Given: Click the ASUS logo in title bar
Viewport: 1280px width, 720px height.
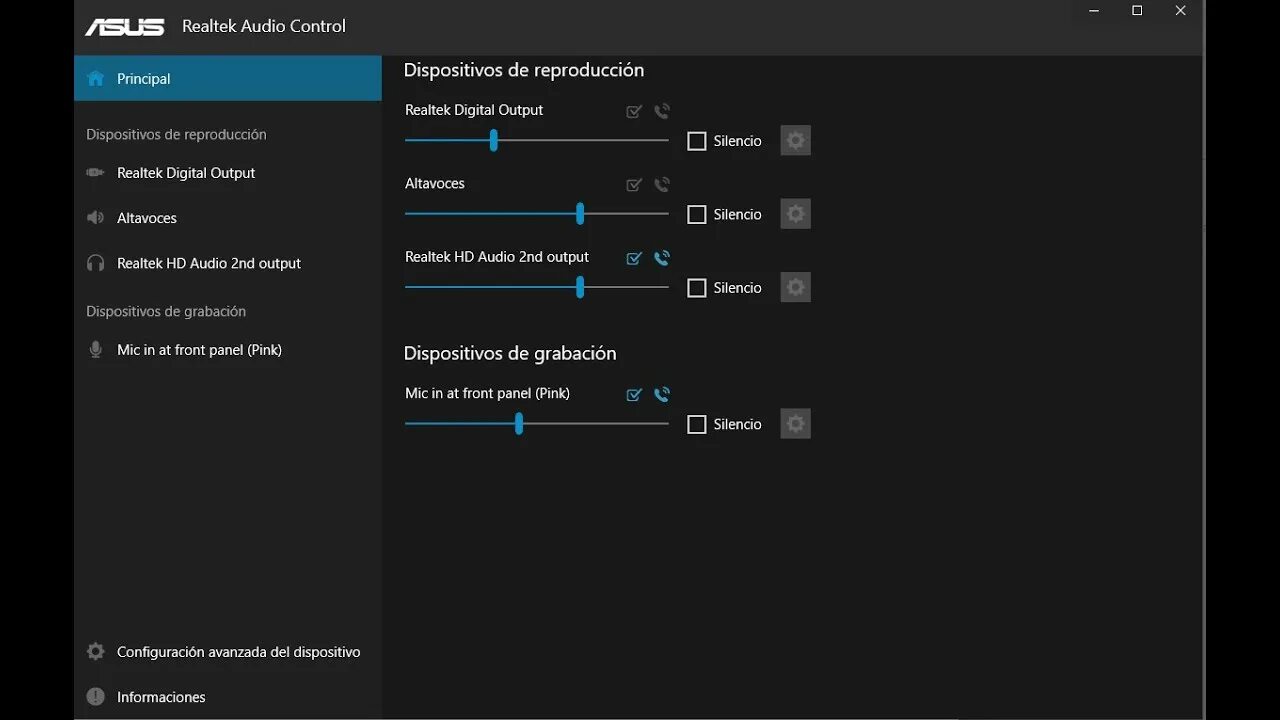Looking at the screenshot, I should pyautogui.click(x=124, y=27).
